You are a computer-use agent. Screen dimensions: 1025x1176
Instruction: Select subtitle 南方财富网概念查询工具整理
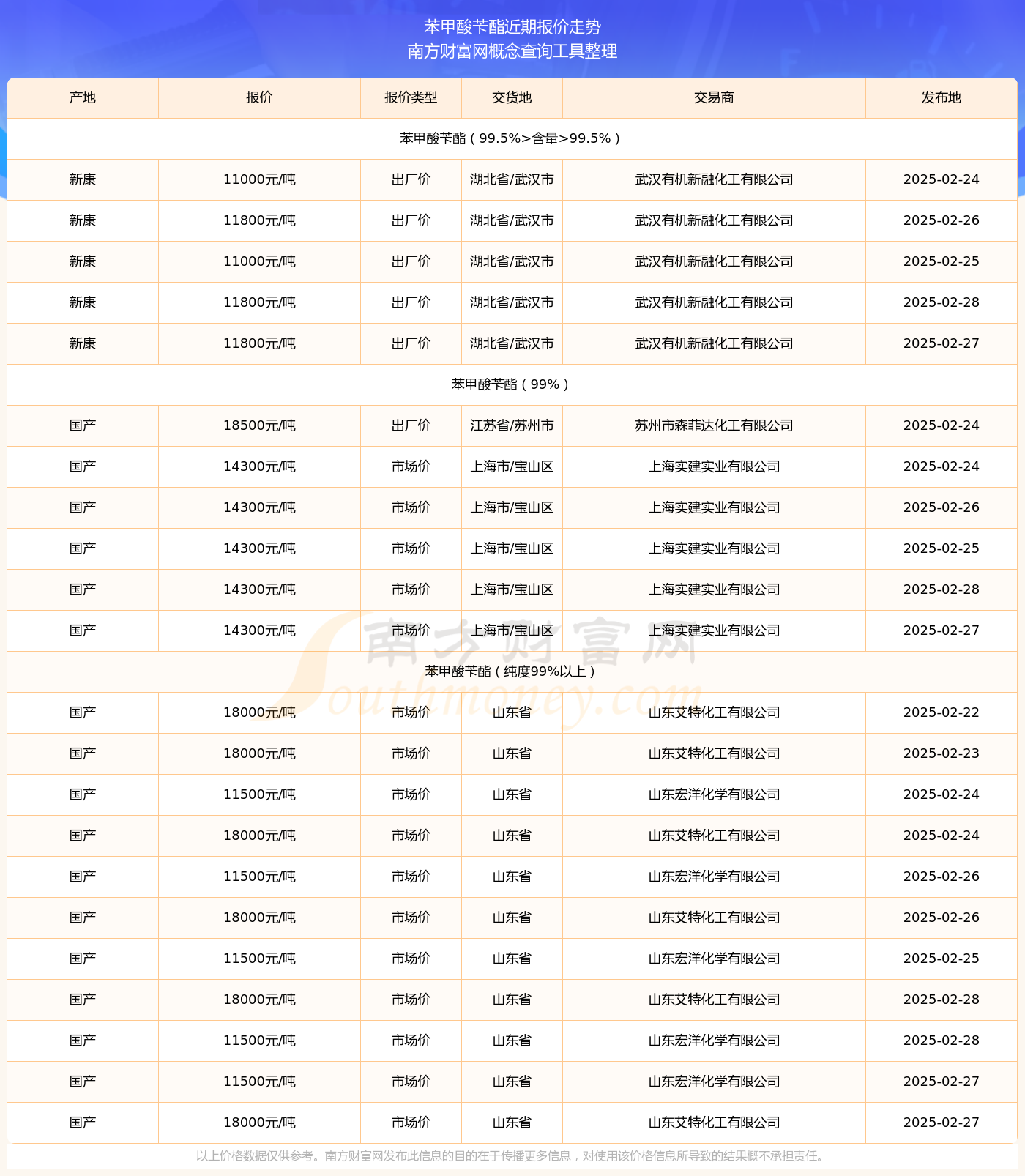512,51
